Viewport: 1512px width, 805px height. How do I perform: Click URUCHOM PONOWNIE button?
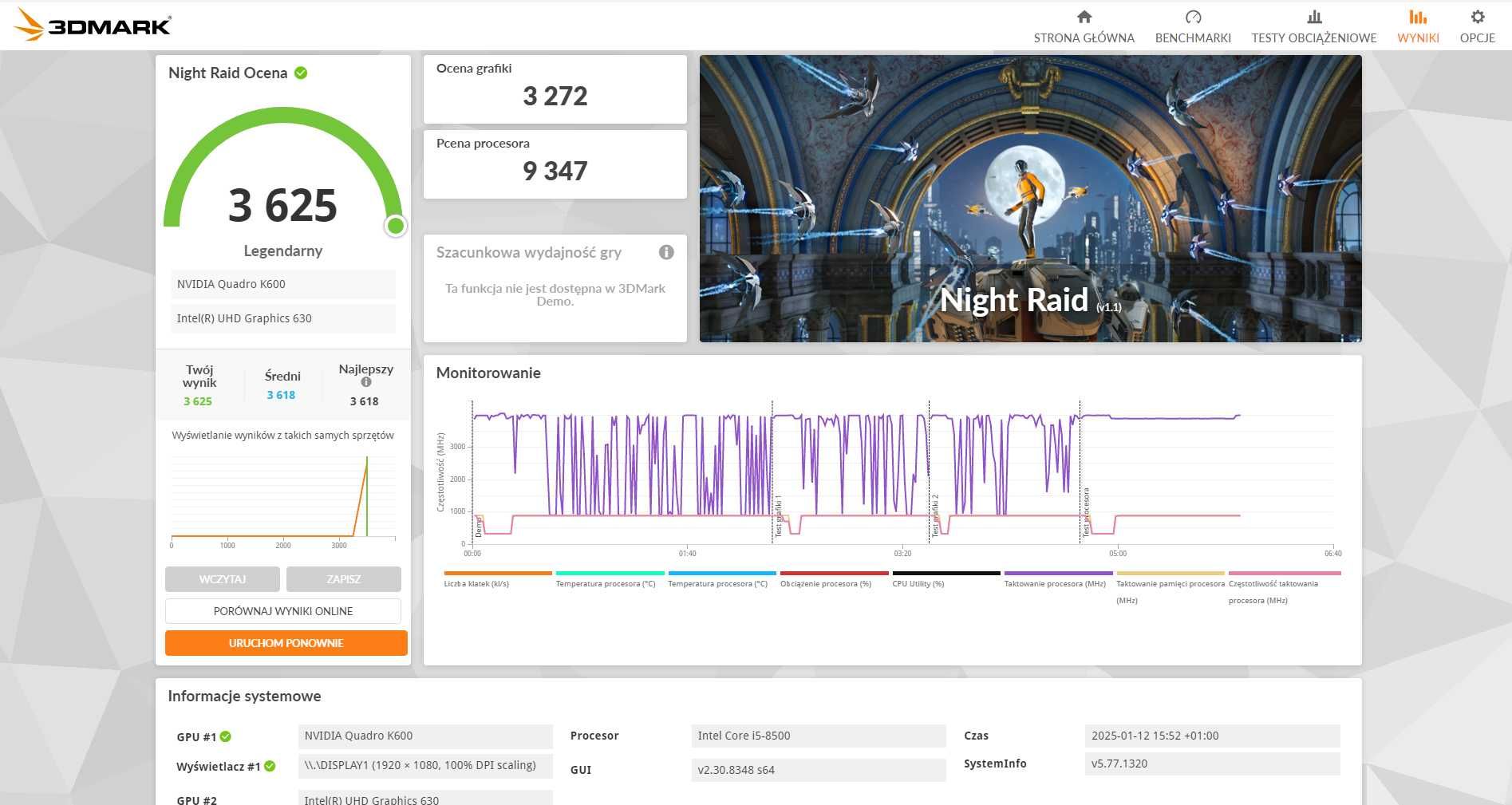[286, 643]
